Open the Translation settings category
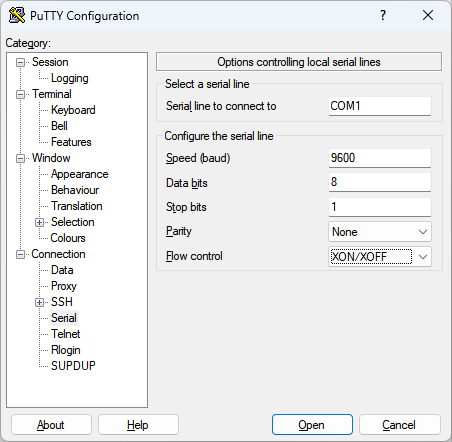This screenshot has width=452, height=442. coord(77,206)
